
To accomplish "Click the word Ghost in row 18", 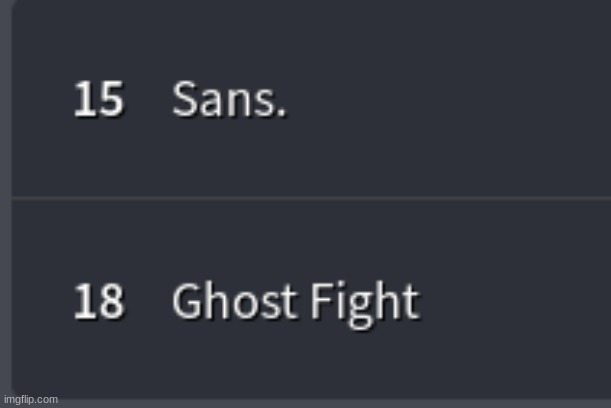I will point(233,301).
